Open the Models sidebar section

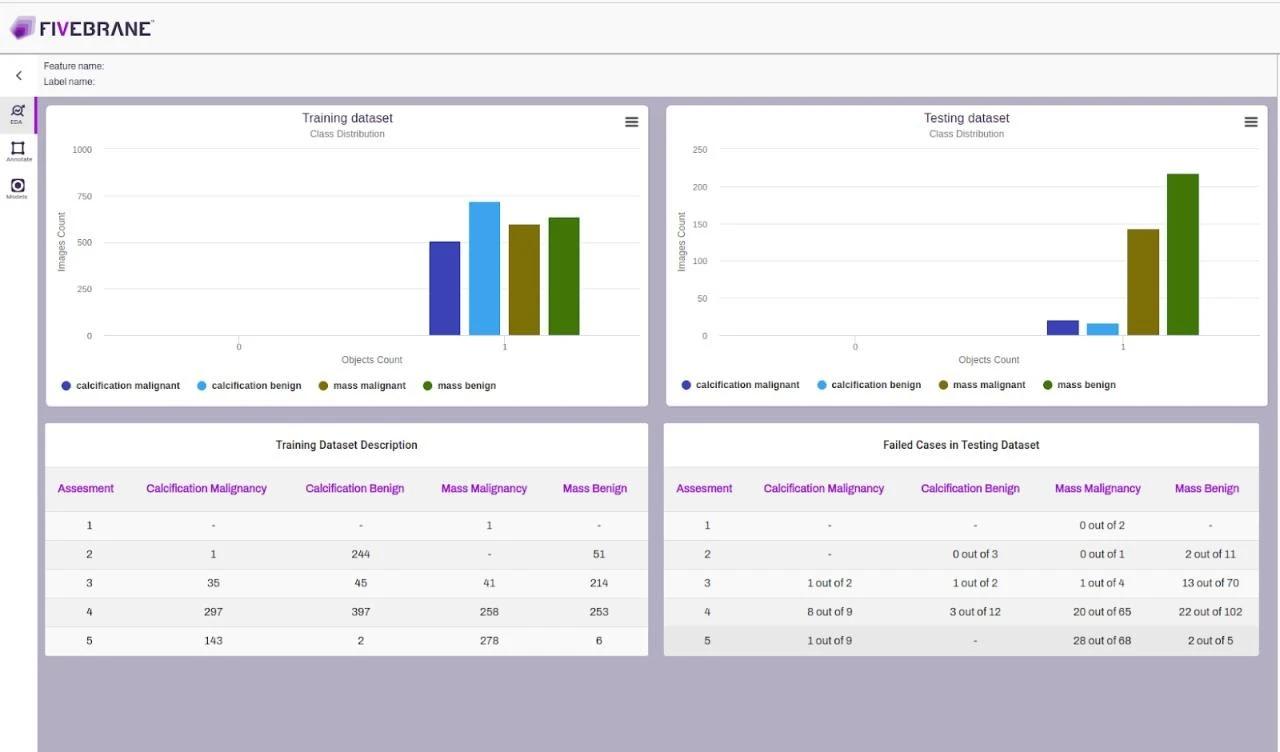[17, 187]
